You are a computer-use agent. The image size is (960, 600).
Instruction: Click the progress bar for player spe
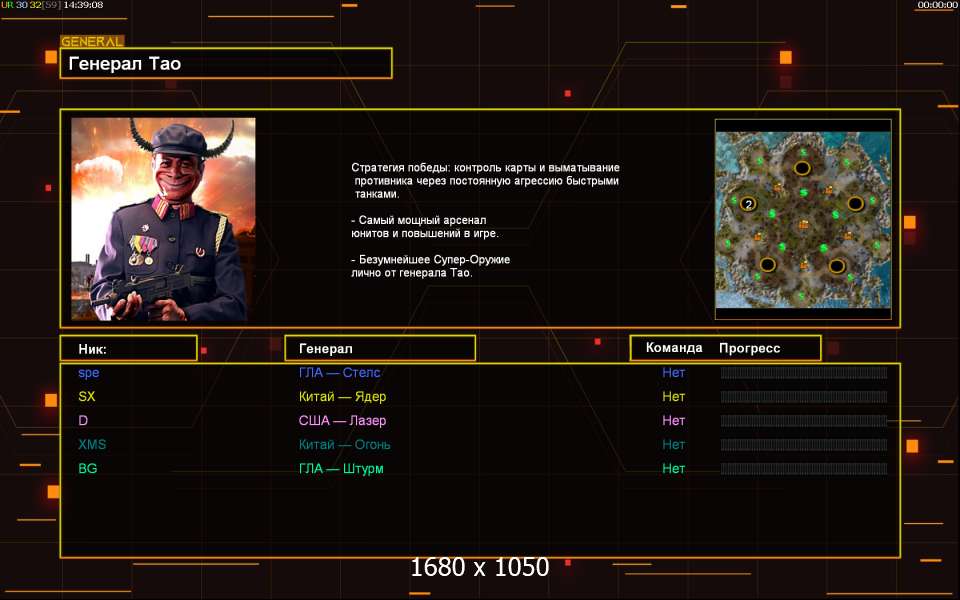coord(804,373)
